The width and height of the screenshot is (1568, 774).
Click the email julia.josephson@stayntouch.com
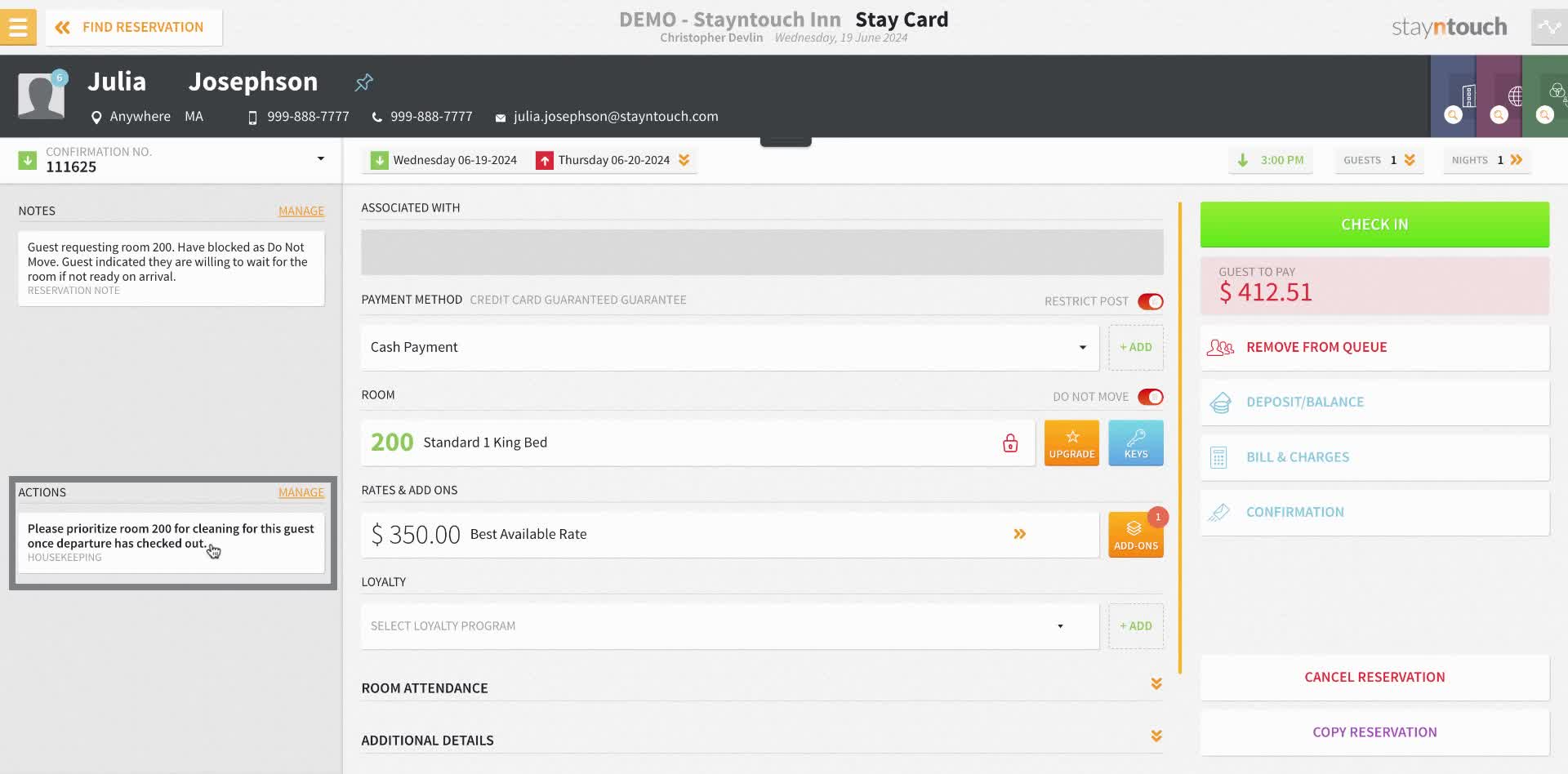[616, 117]
